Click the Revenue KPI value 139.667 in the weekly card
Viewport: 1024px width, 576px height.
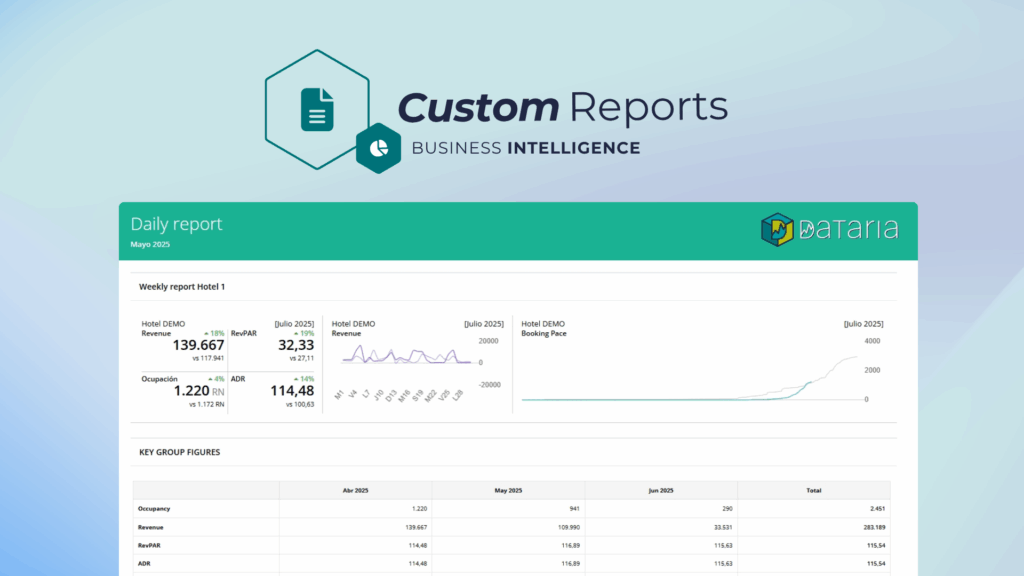[x=198, y=345]
